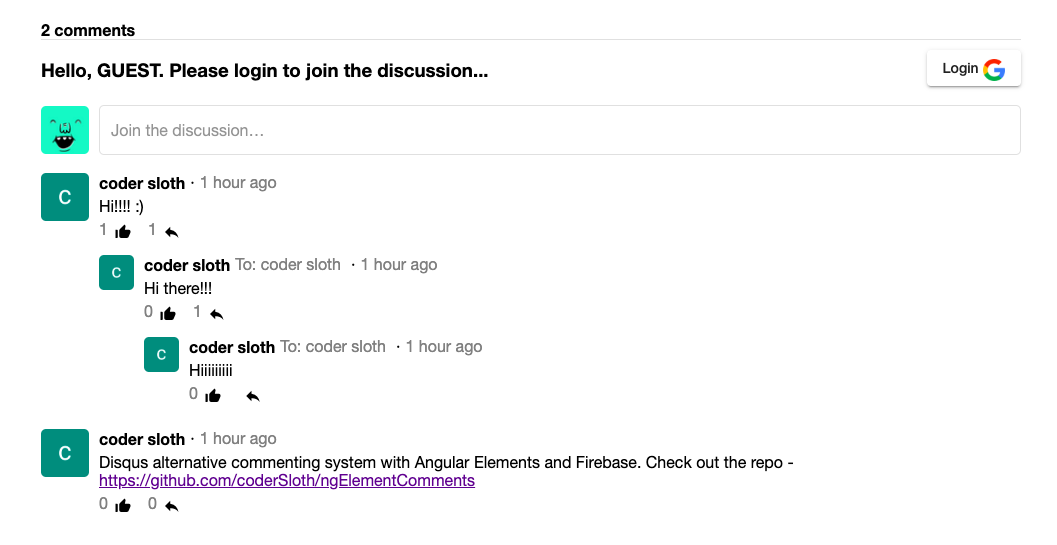1057x545 pixels.
Task: Focus the 'Join the discussion' input field
Action: pos(559,130)
